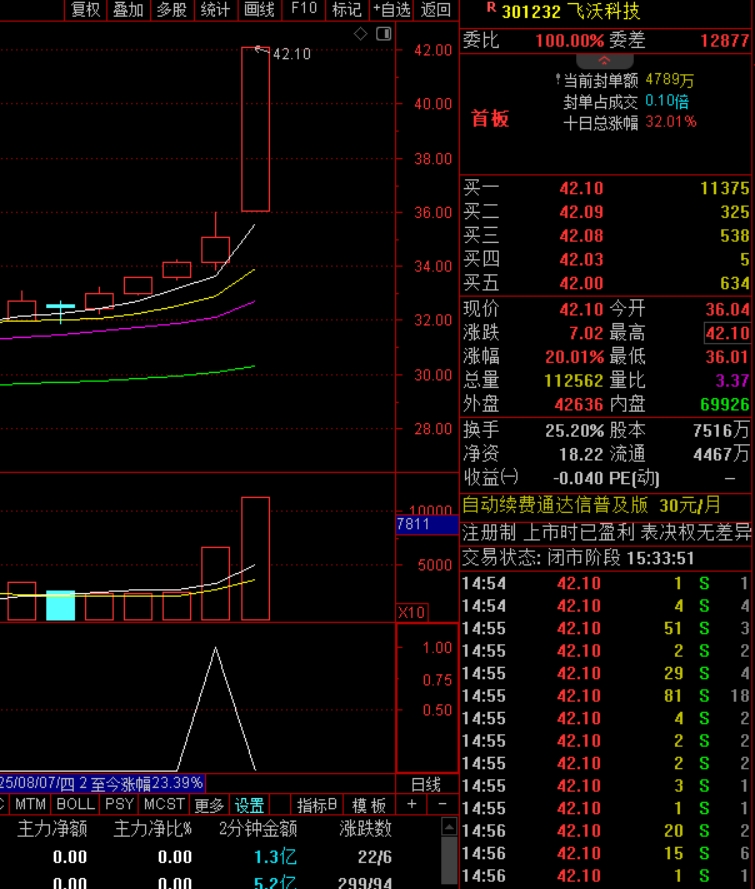Image resolution: width=755 pixels, height=889 pixels.
Task: Click the 总量 value 112562
Action: tap(574, 381)
